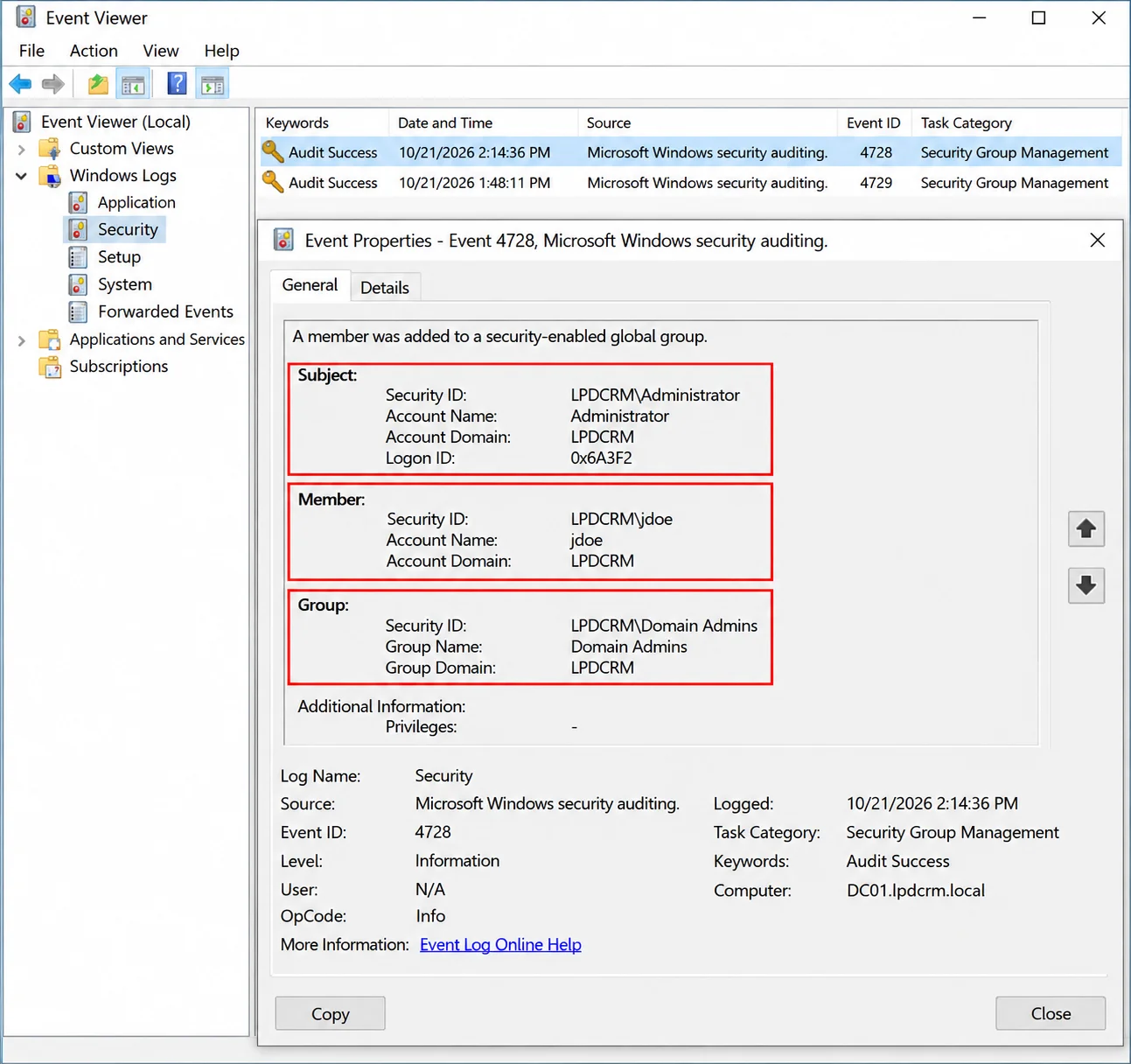Select the event logged at 1:48:11 PM
The height and width of the screenshot is (1064, 1131).
[x=689, y=182]
